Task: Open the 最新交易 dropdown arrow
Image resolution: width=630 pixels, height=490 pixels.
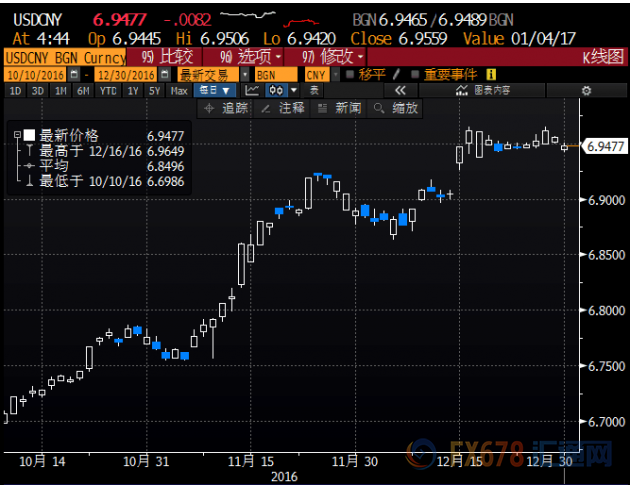Action: 244,75
